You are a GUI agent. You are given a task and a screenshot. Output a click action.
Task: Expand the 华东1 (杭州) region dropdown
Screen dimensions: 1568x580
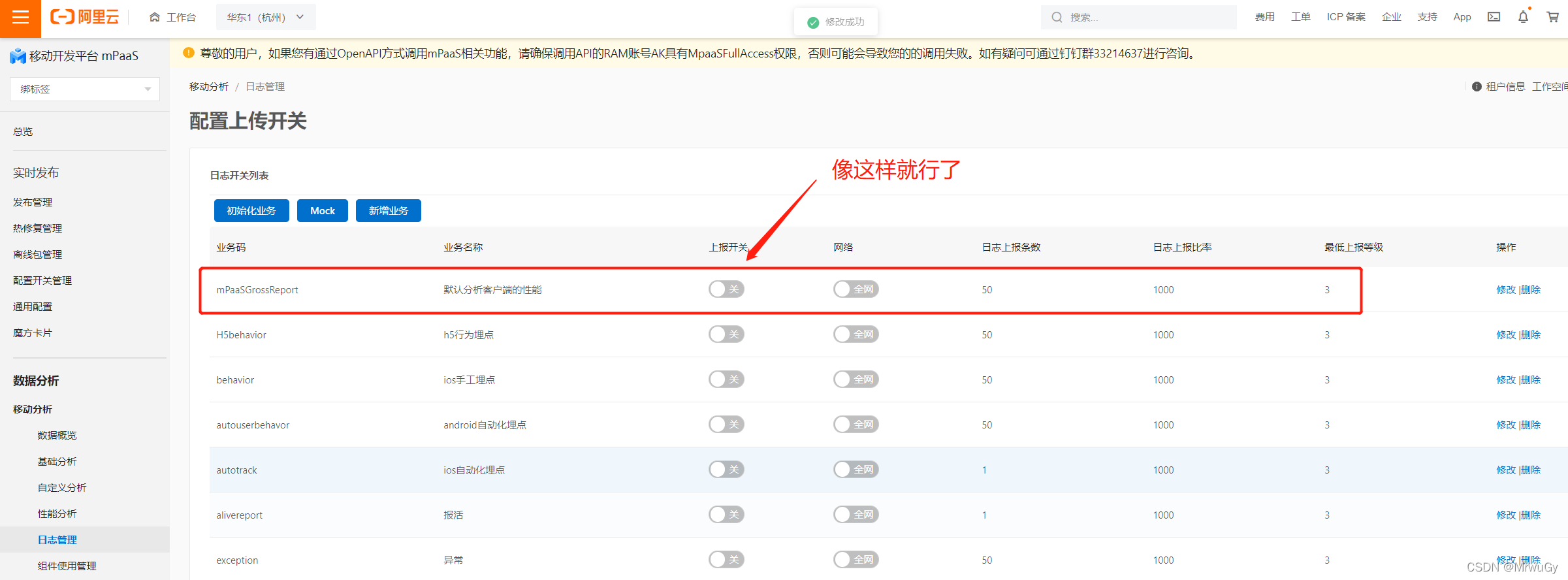click(266, 17)
